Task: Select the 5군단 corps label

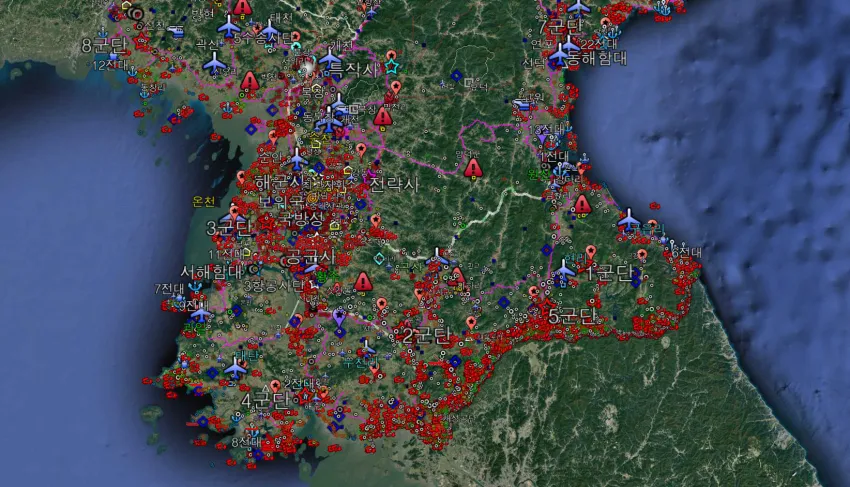Action: (572, 316)
